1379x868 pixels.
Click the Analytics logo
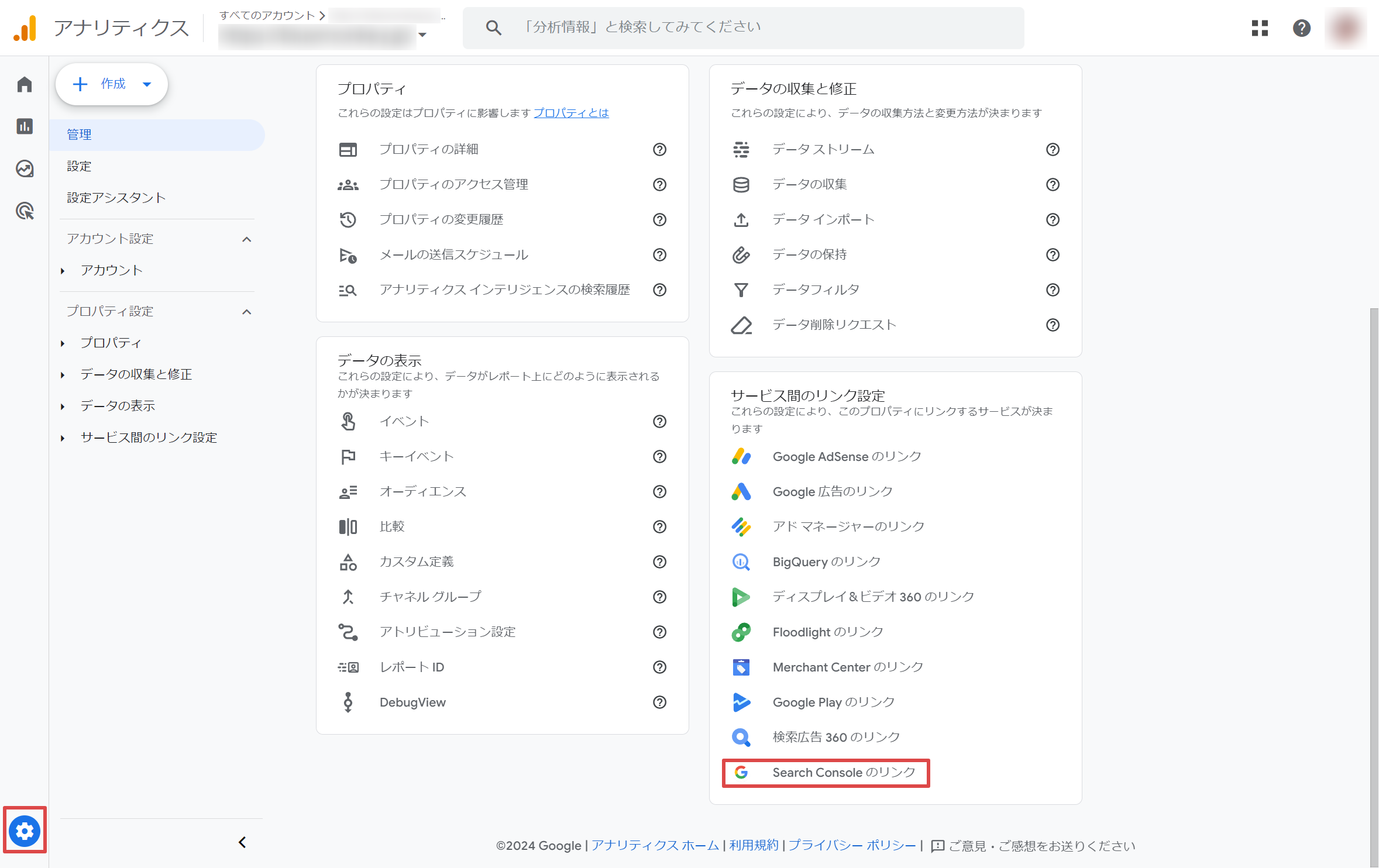click(x=26, y=27)
